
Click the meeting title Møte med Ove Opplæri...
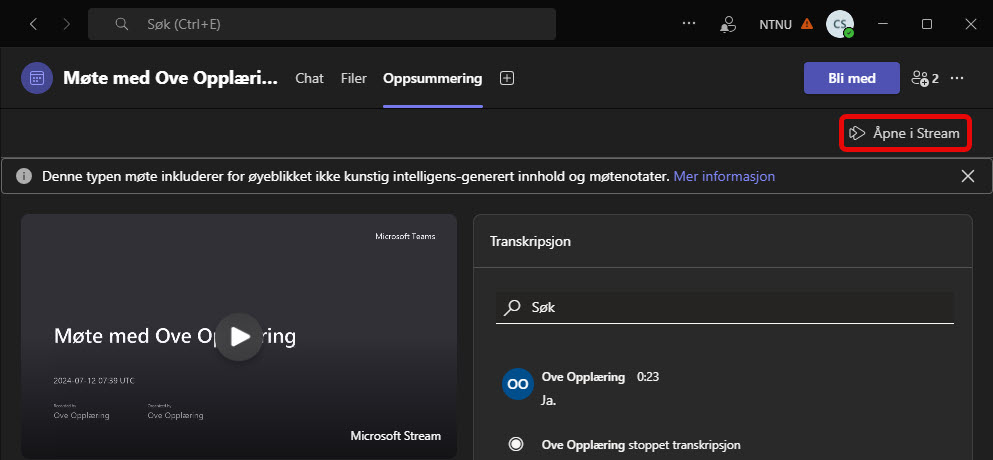pos(170,79)
